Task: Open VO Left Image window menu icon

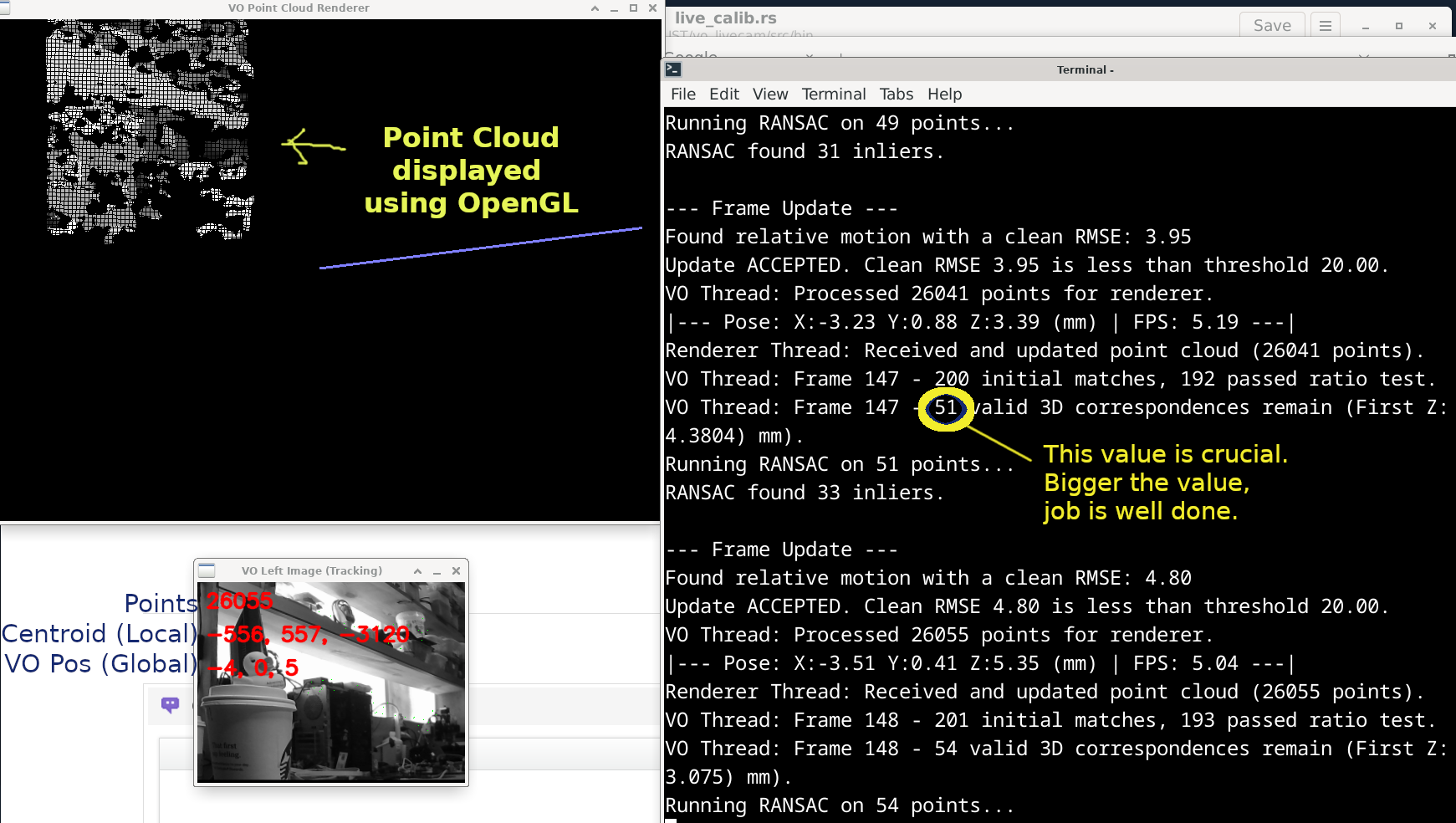Action: pos(207,570)
